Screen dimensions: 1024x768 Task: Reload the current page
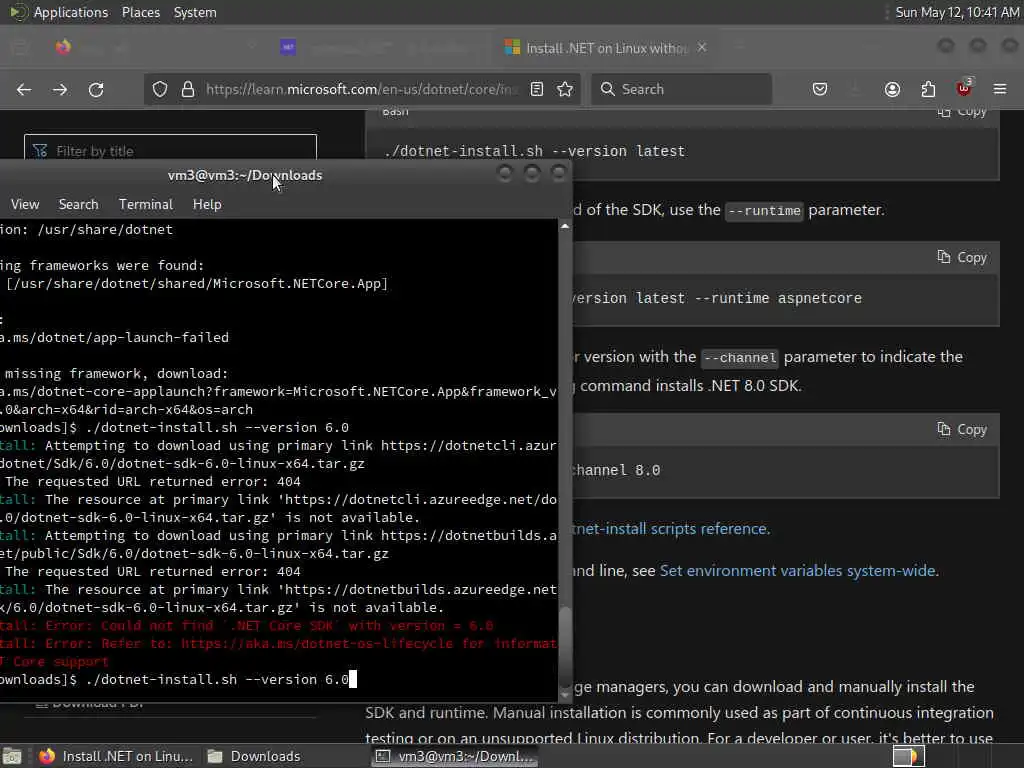[x=96, y=89]
